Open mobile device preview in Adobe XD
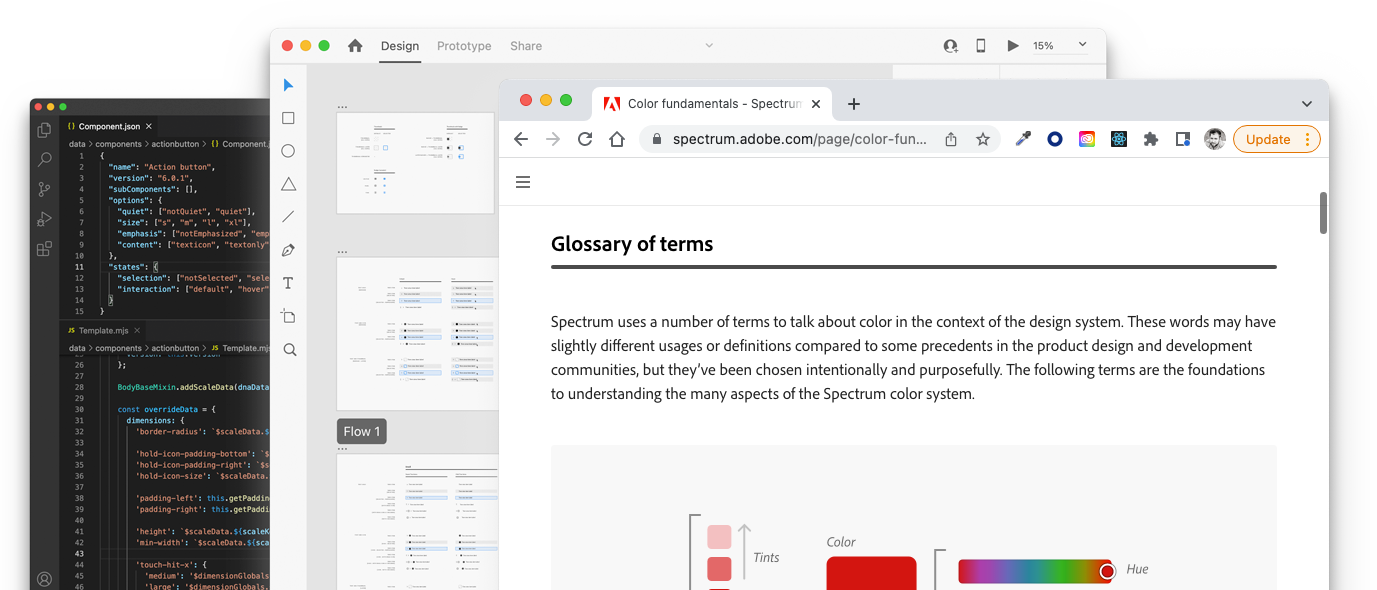Viewport: 1377px width, 590px height. pos(981,46)
